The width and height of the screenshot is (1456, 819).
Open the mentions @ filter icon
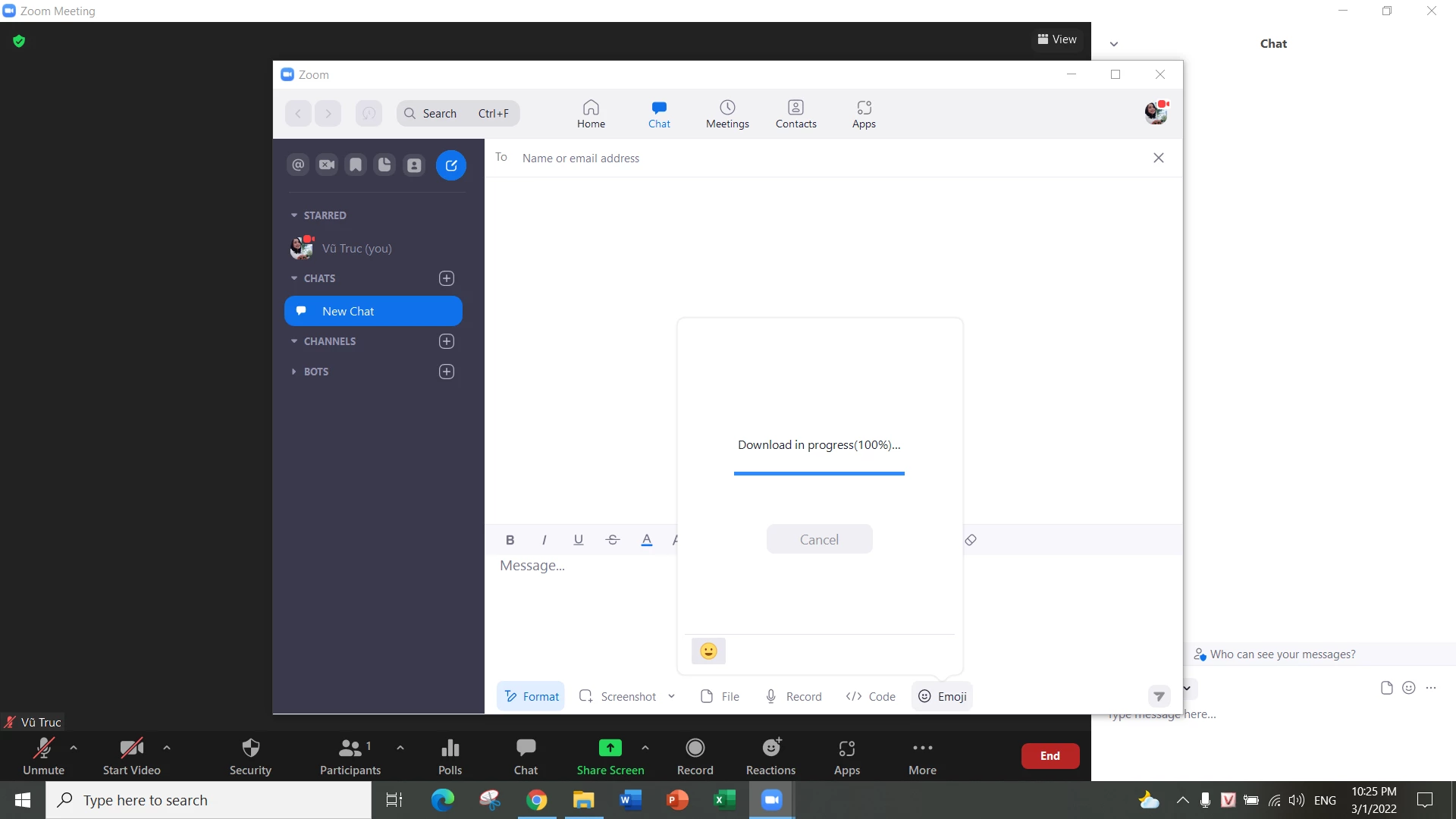coord(298,165)
